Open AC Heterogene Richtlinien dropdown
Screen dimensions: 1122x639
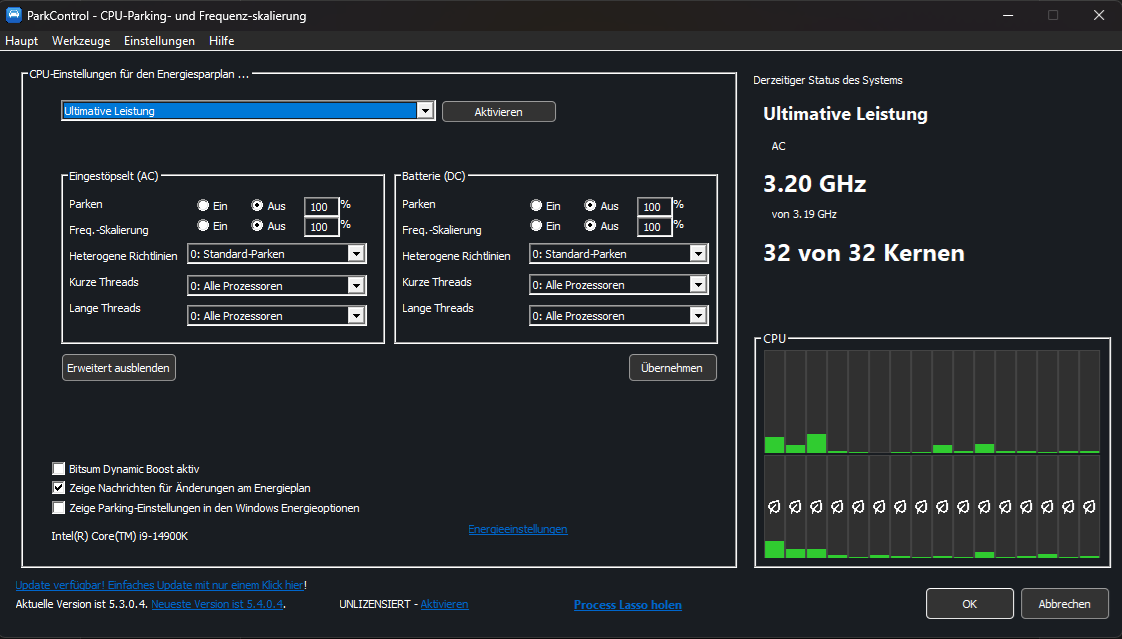coord(356,254)
